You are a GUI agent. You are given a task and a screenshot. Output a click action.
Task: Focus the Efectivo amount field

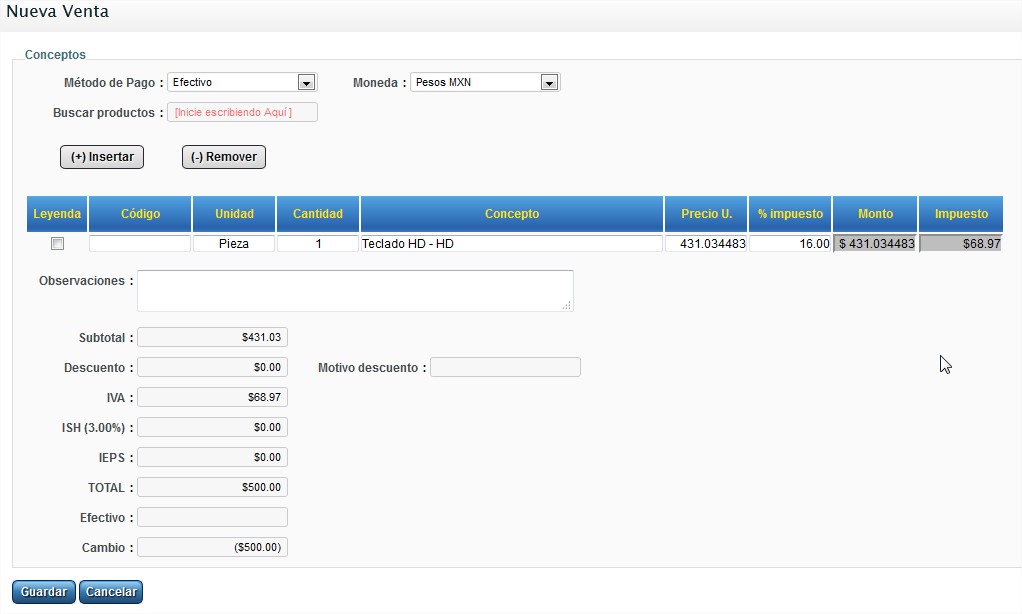(x=212, y=518)
